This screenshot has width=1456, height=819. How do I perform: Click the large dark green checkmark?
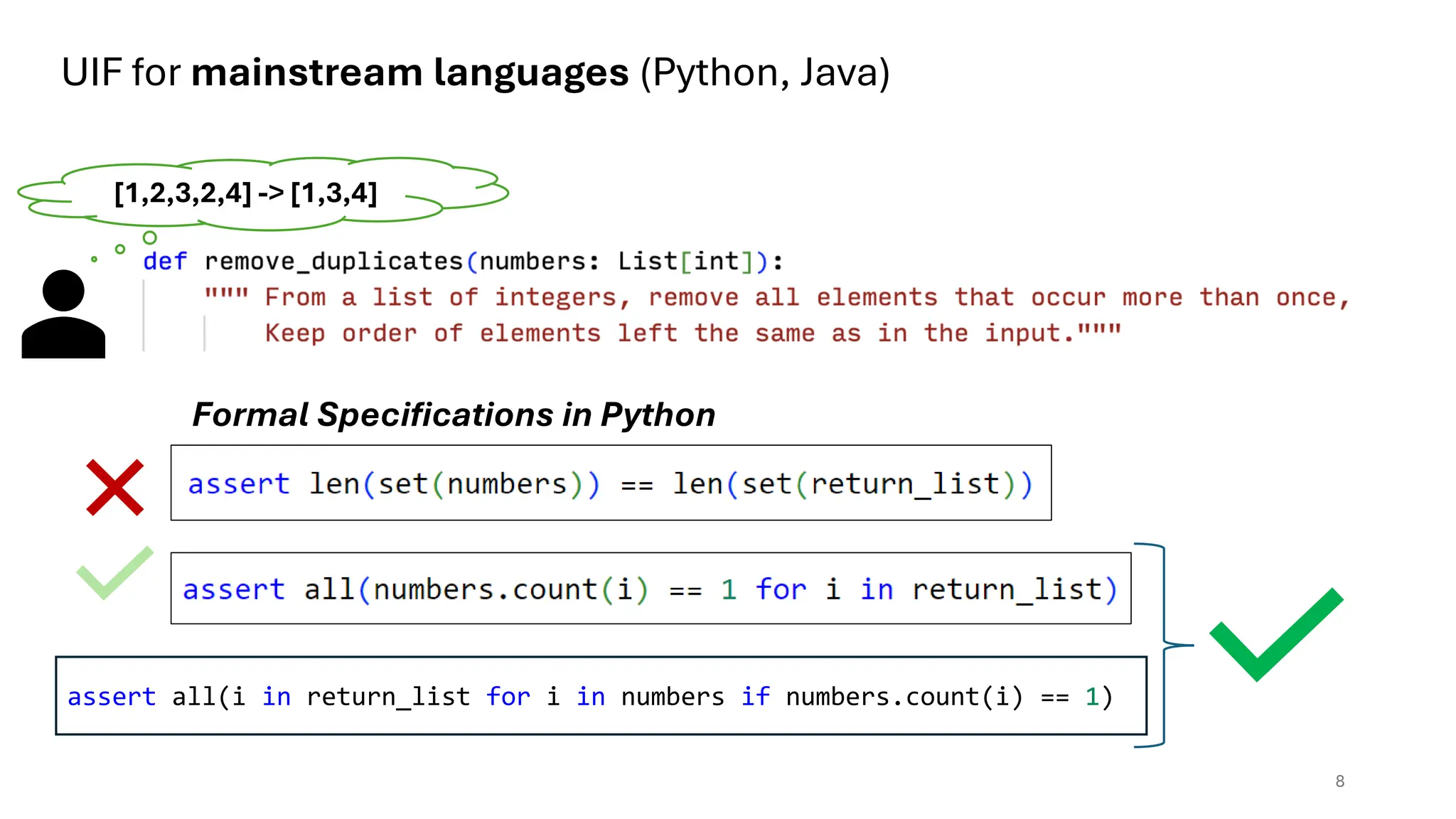click(x=1276, y=634)
